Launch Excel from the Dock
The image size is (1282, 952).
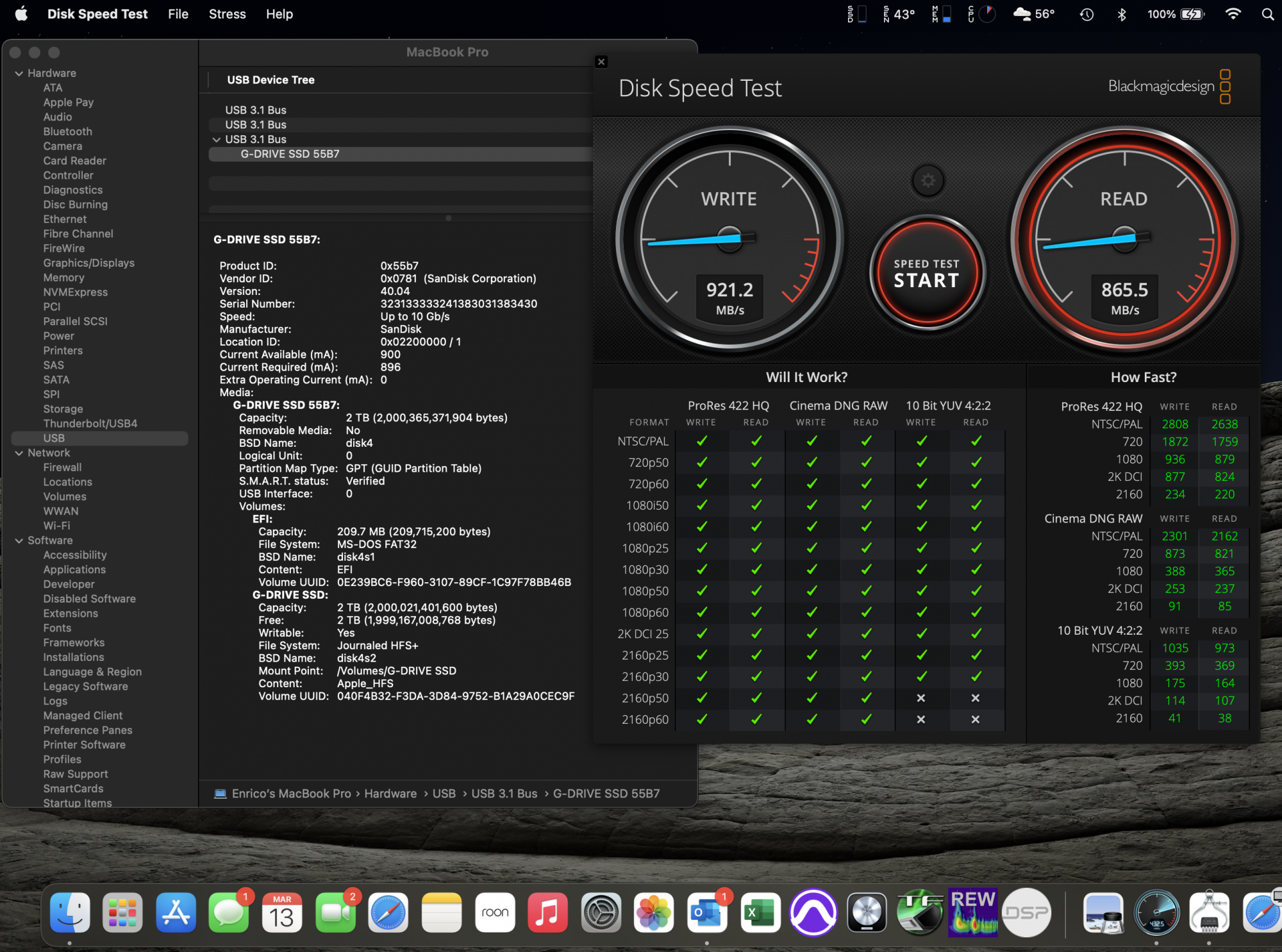(760, 912)
